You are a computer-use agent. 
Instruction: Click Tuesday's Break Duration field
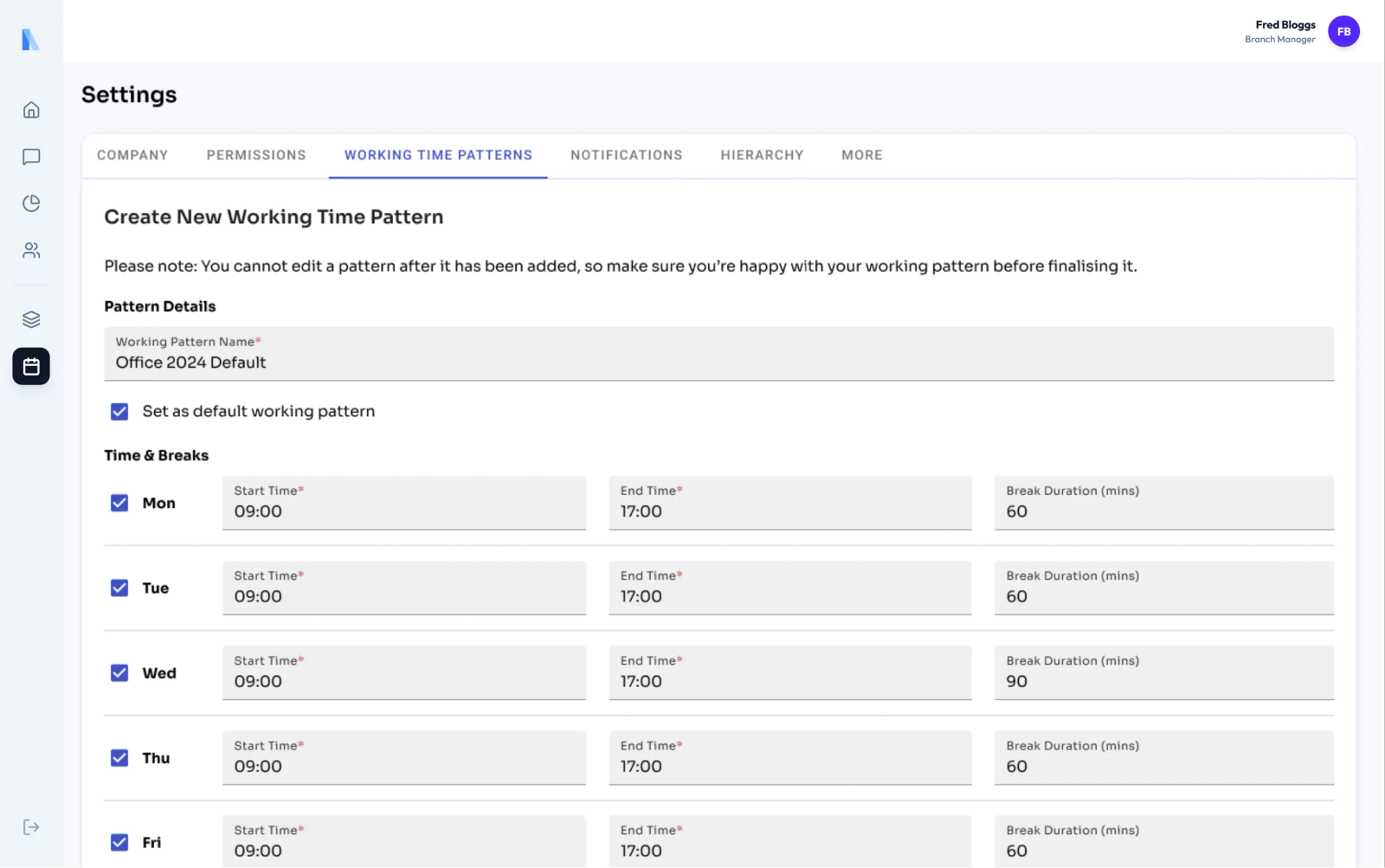click(1164, 588)
